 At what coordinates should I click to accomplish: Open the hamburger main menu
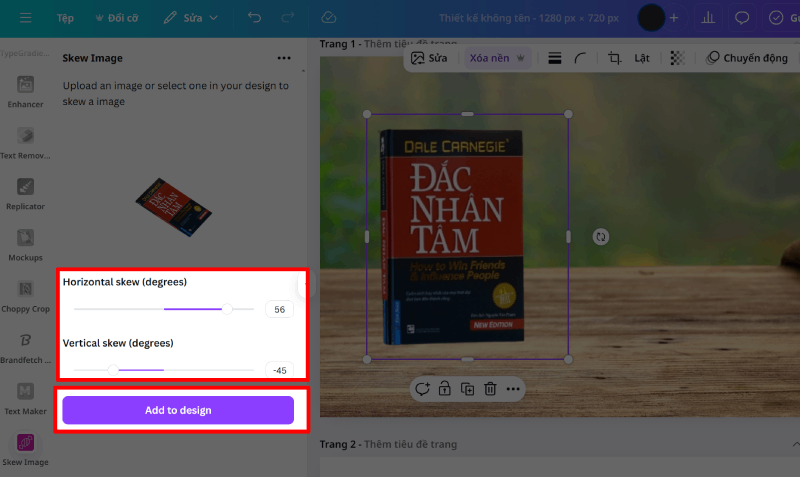tap(26, 18)
